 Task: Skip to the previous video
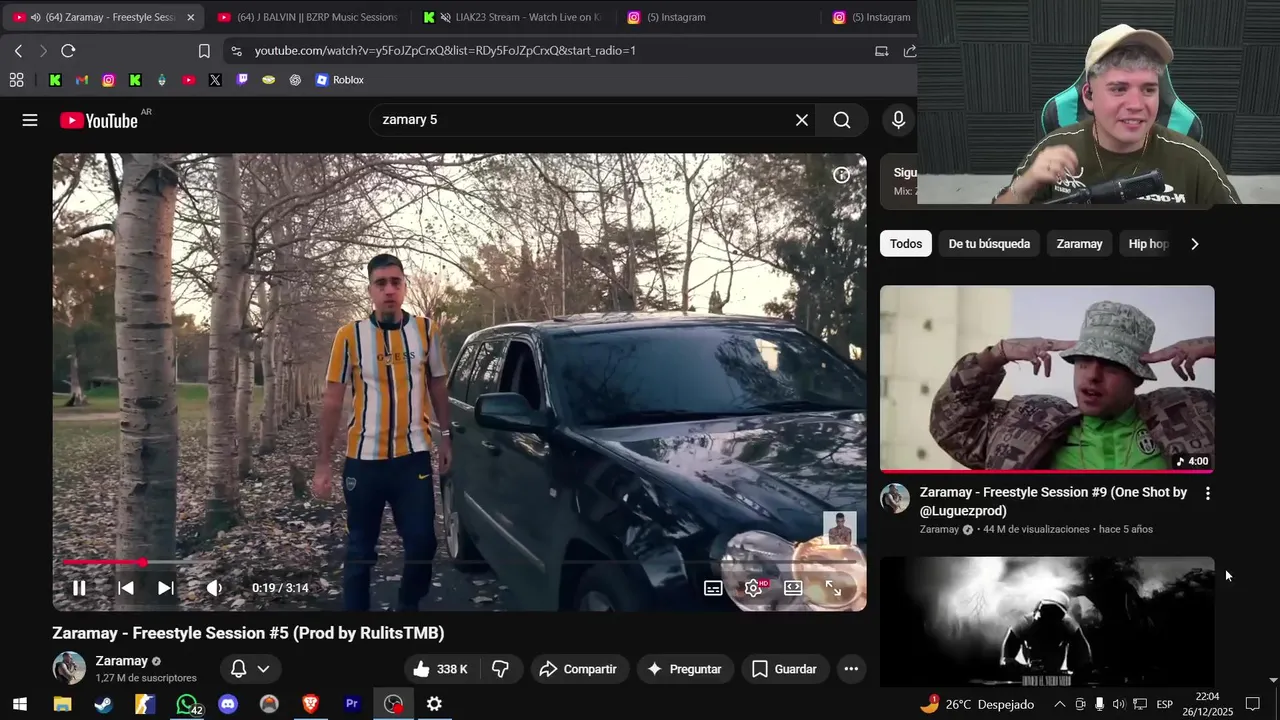pyautogui.click(x=126, y=588)
